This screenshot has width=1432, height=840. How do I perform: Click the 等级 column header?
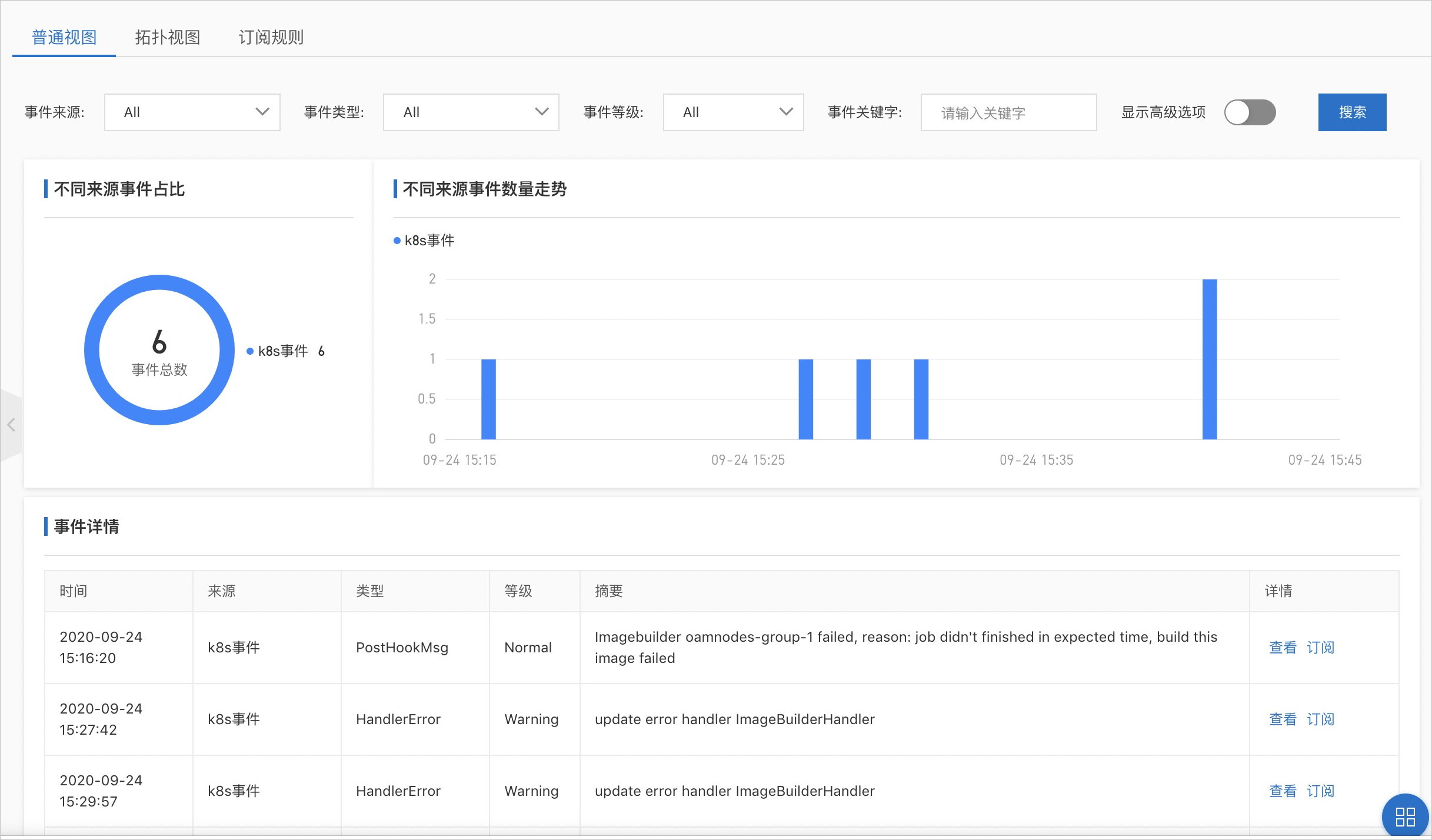(535, 591)
